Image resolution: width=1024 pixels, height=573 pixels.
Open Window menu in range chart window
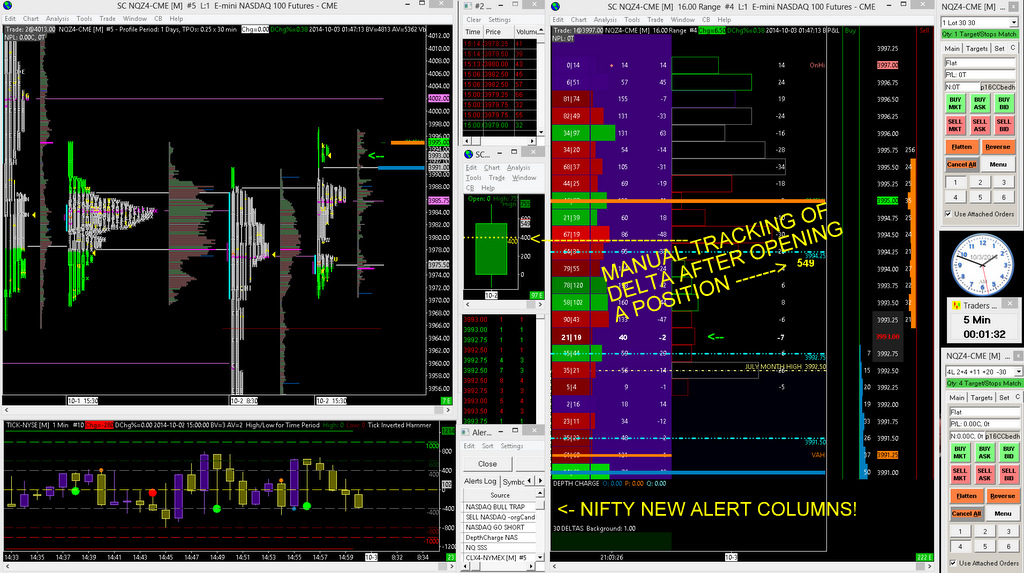tap(682, 20)
